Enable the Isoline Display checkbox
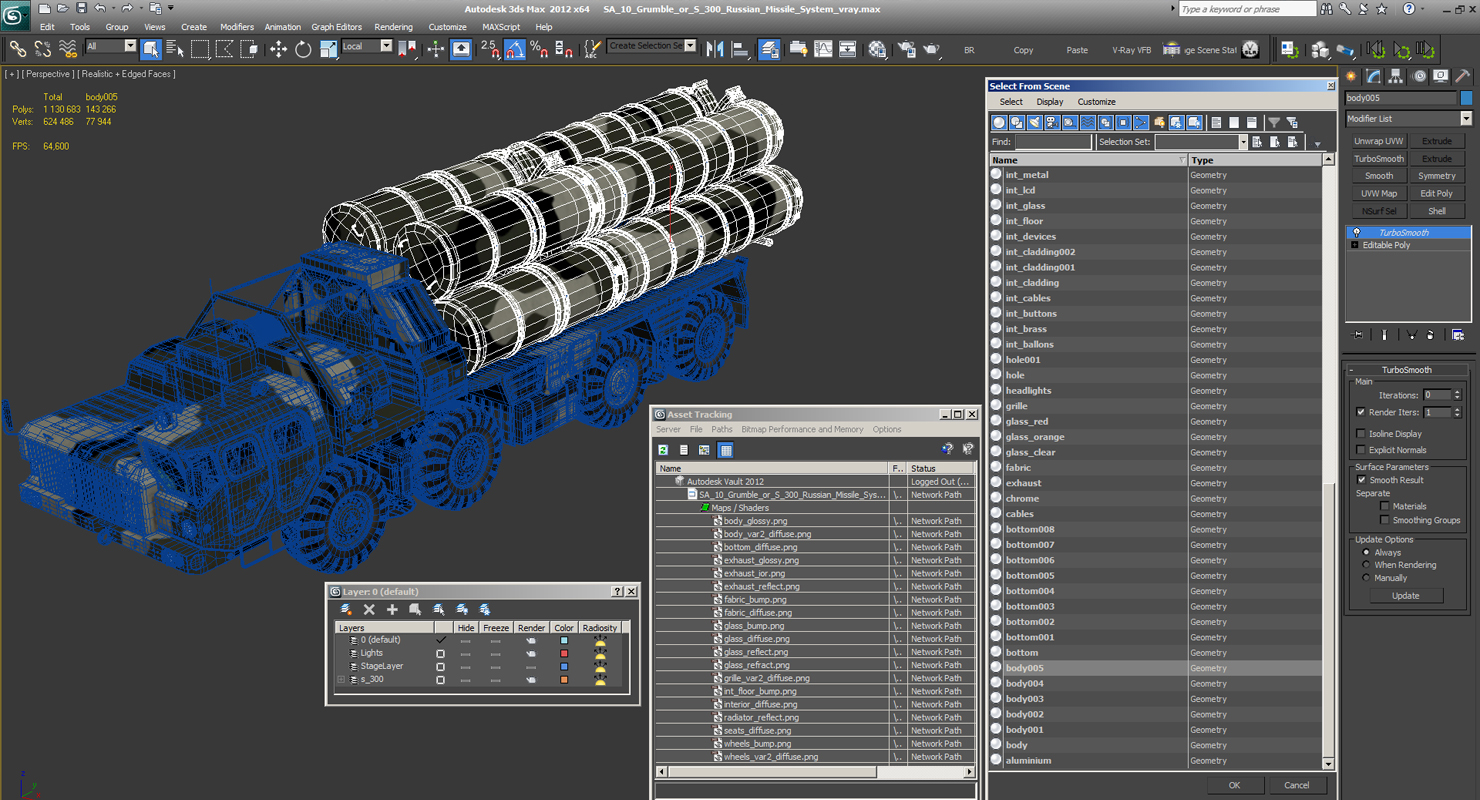The height and width of the screenshot is (800, 1480). tap(1361, 434)
